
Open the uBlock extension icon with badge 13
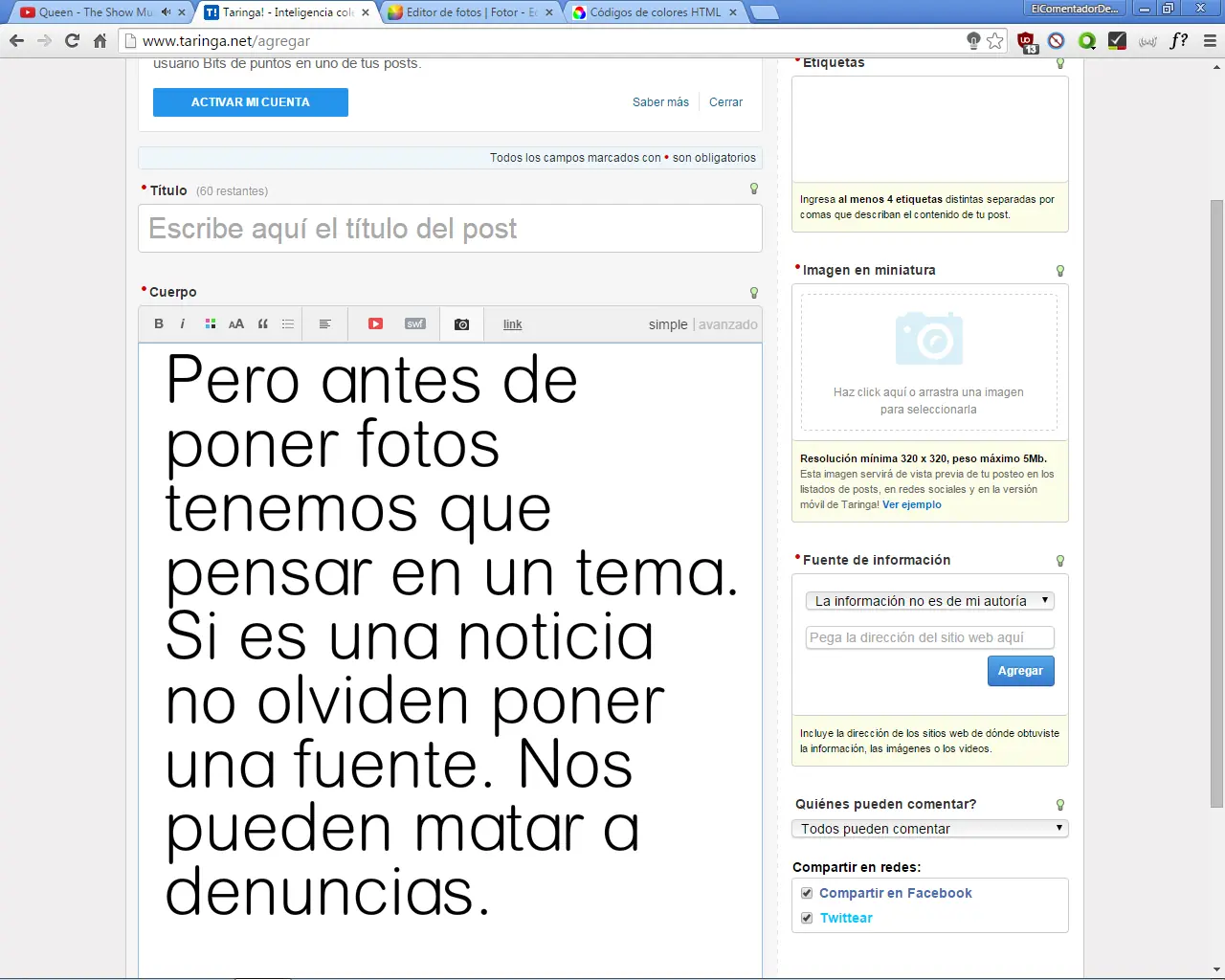1027,42
